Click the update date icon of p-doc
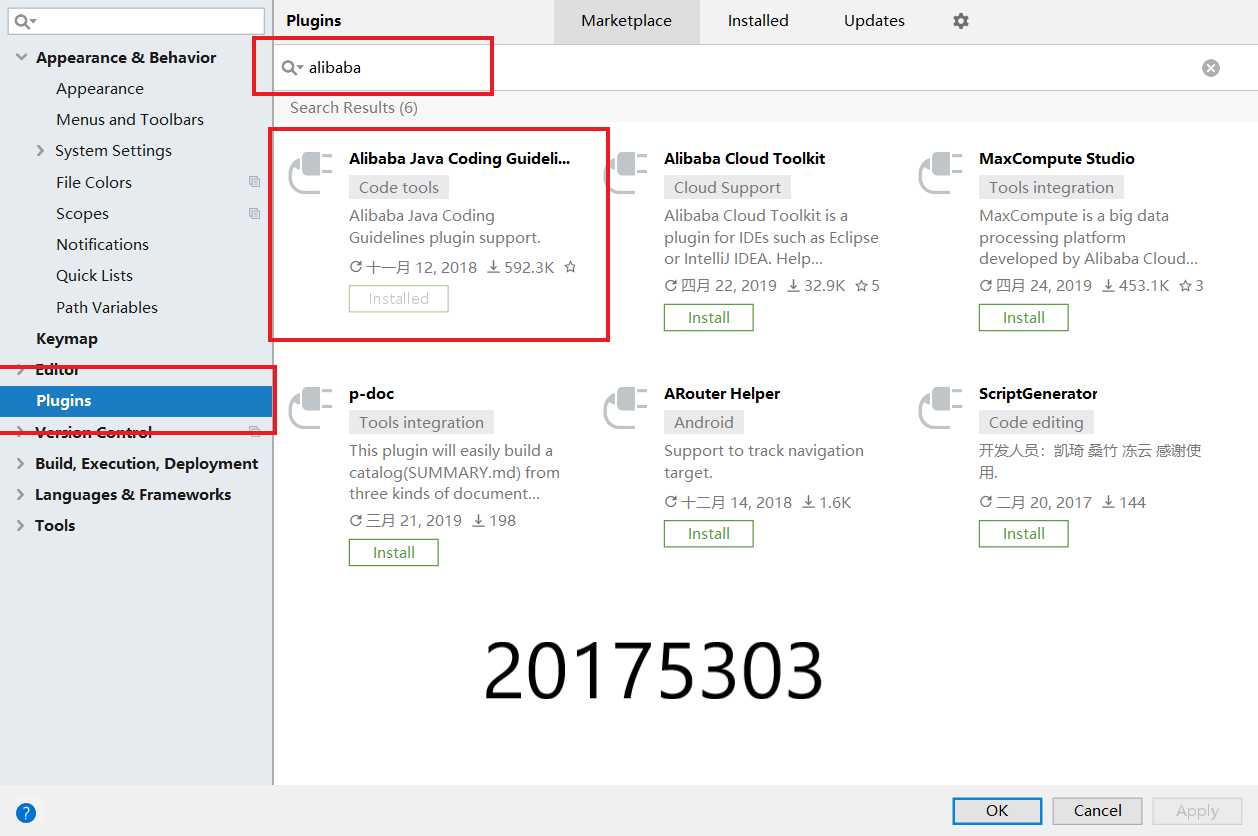This screenshot has width=1258, height=836. point(356,521)
